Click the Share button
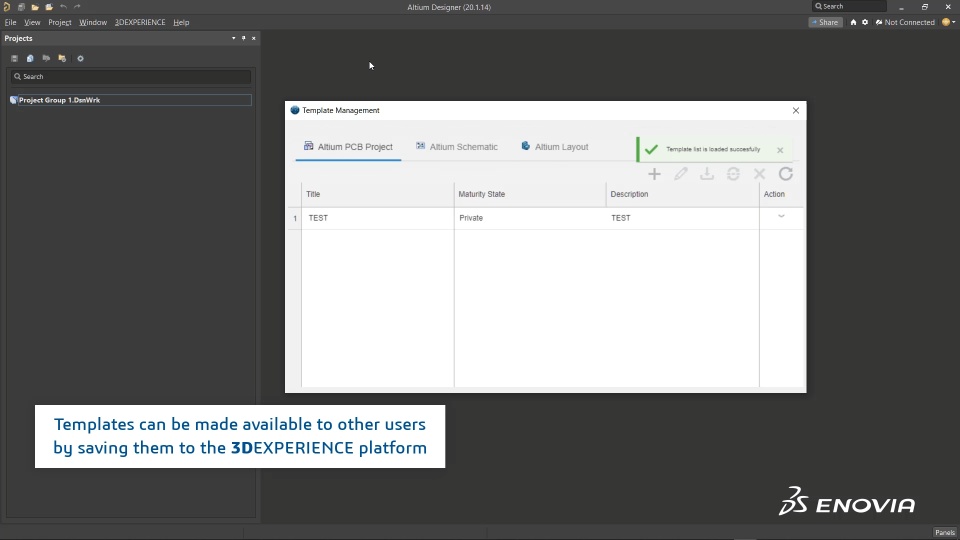The height and width of the screenshot is (540, 960). (x=825, y=22)
